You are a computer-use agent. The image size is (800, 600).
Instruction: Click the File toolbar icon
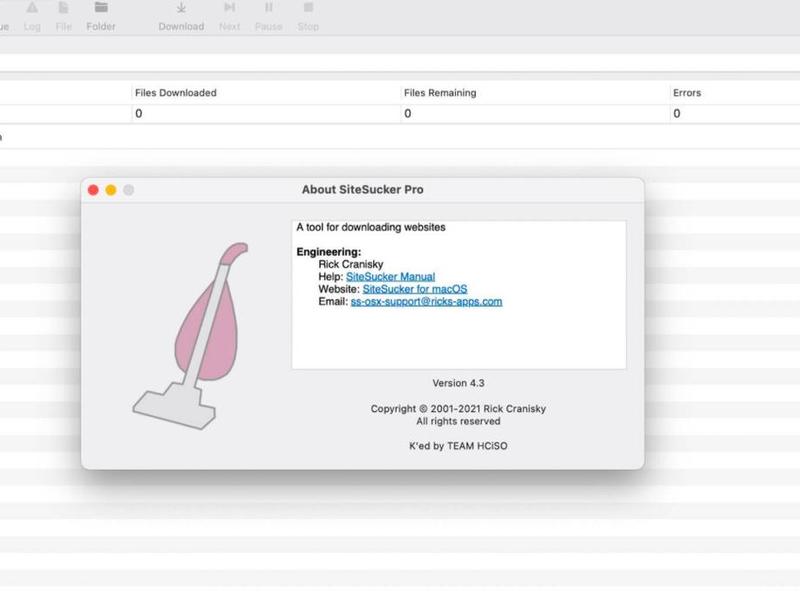pos(63,15)
